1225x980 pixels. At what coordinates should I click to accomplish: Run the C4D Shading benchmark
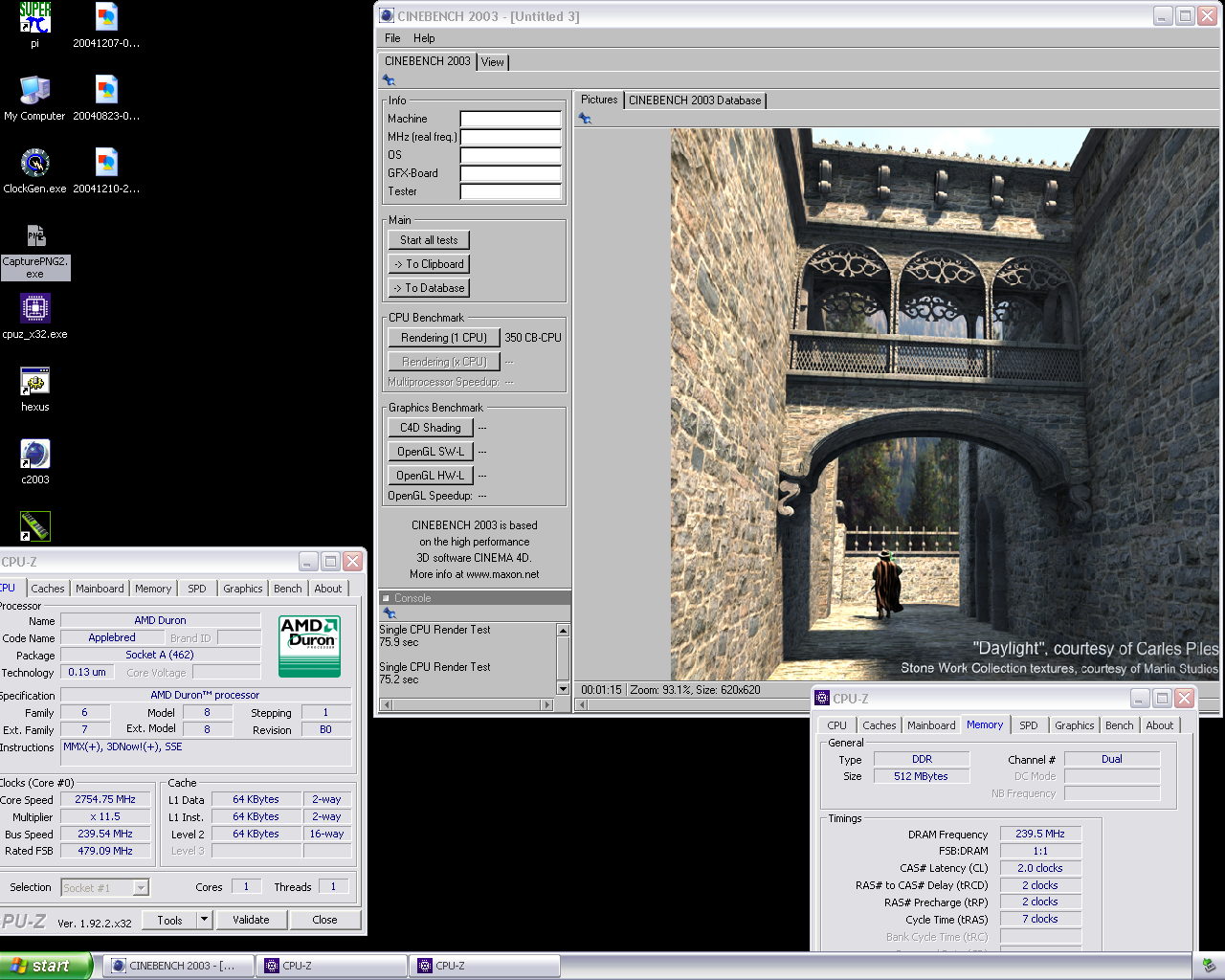click(431, 428)
